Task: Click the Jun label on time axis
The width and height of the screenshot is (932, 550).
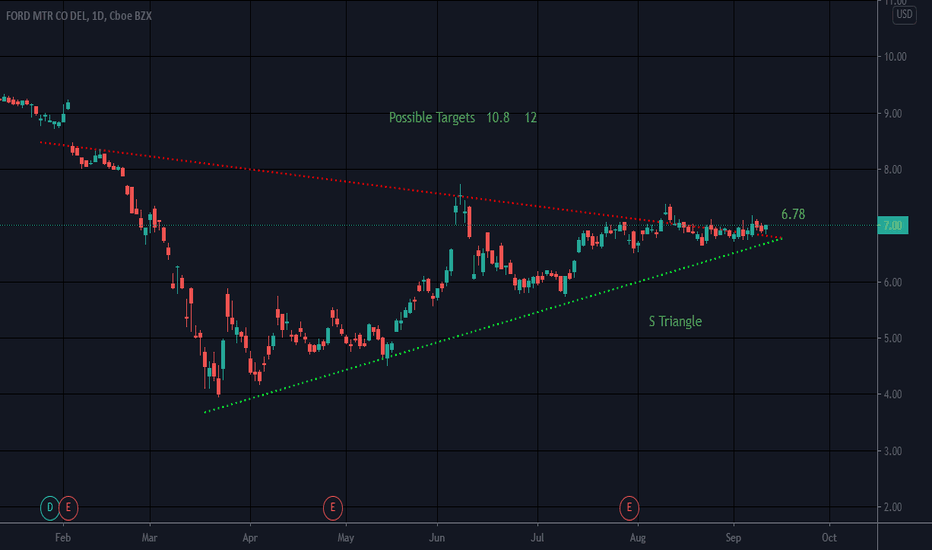Action: click(437, 538)
